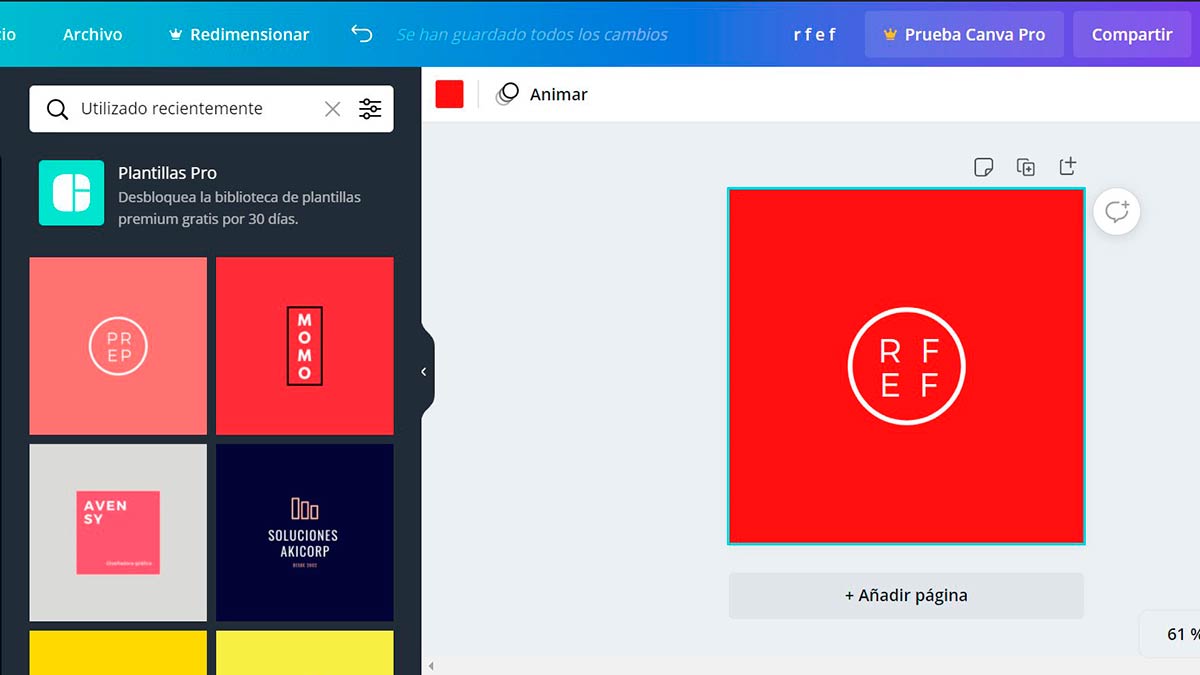Clear the search field with X
Viewport: 1200px width, 675px height.
332,109
